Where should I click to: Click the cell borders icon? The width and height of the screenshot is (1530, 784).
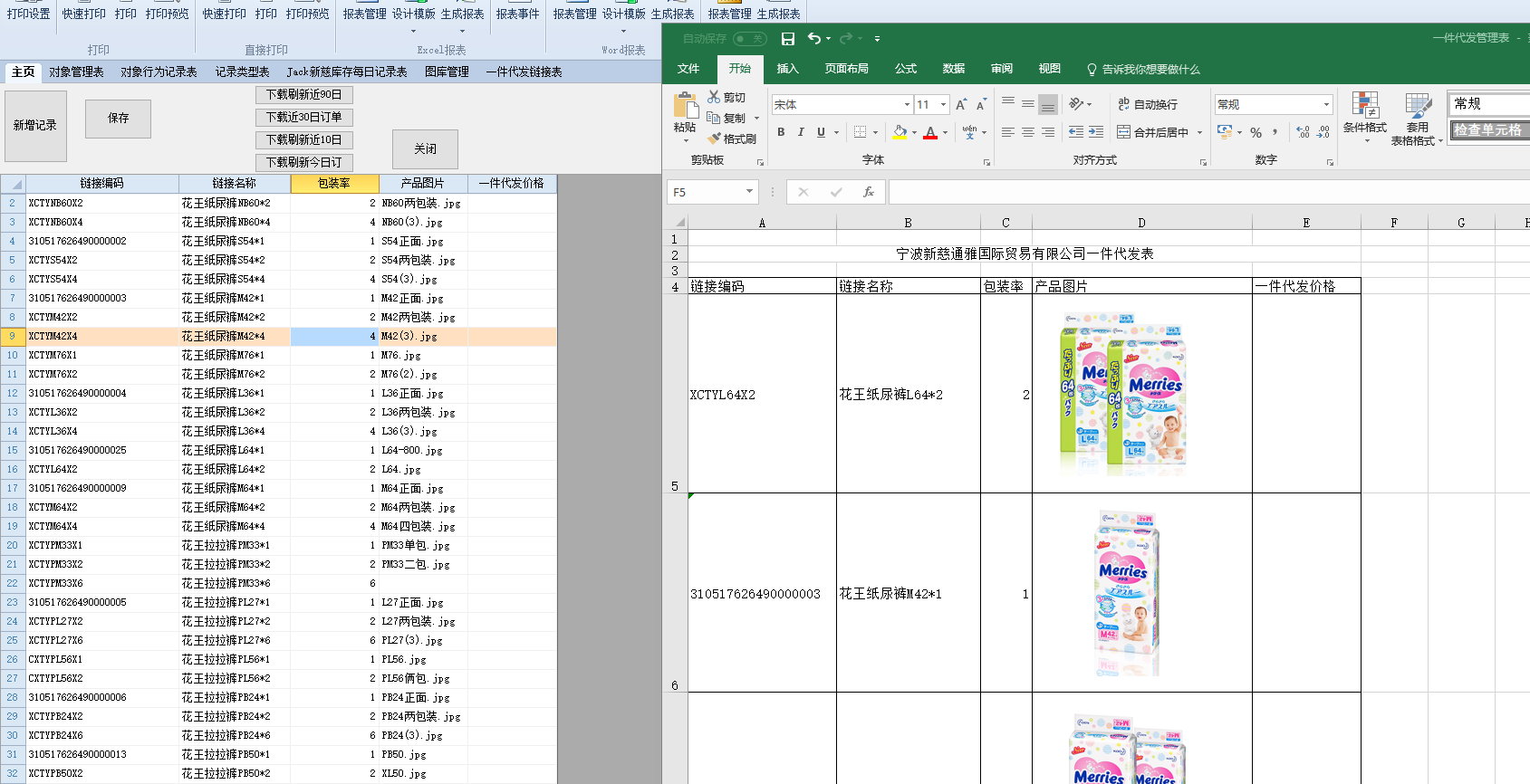tap(861, 132)
